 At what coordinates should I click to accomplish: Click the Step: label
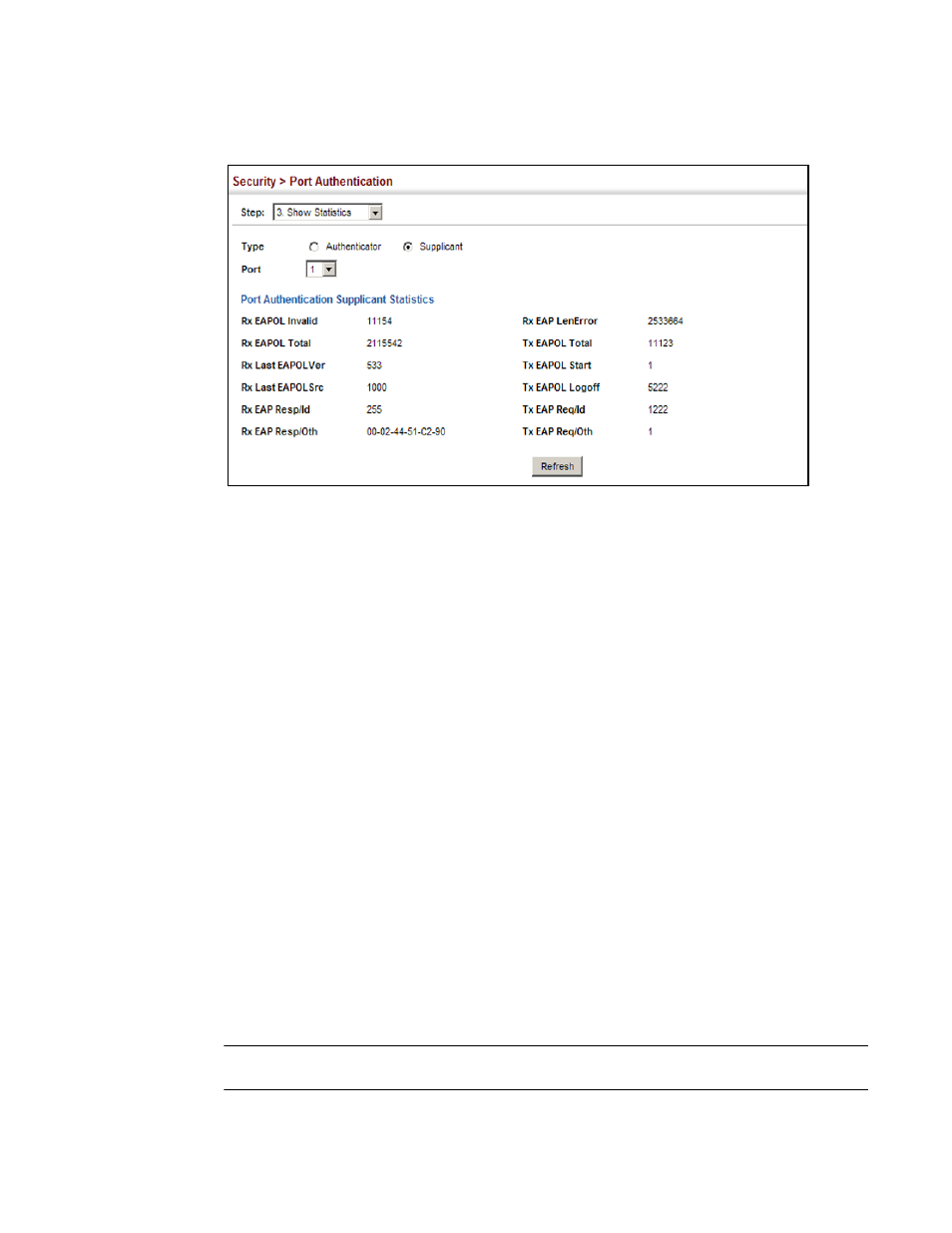(x=252, y=213)
